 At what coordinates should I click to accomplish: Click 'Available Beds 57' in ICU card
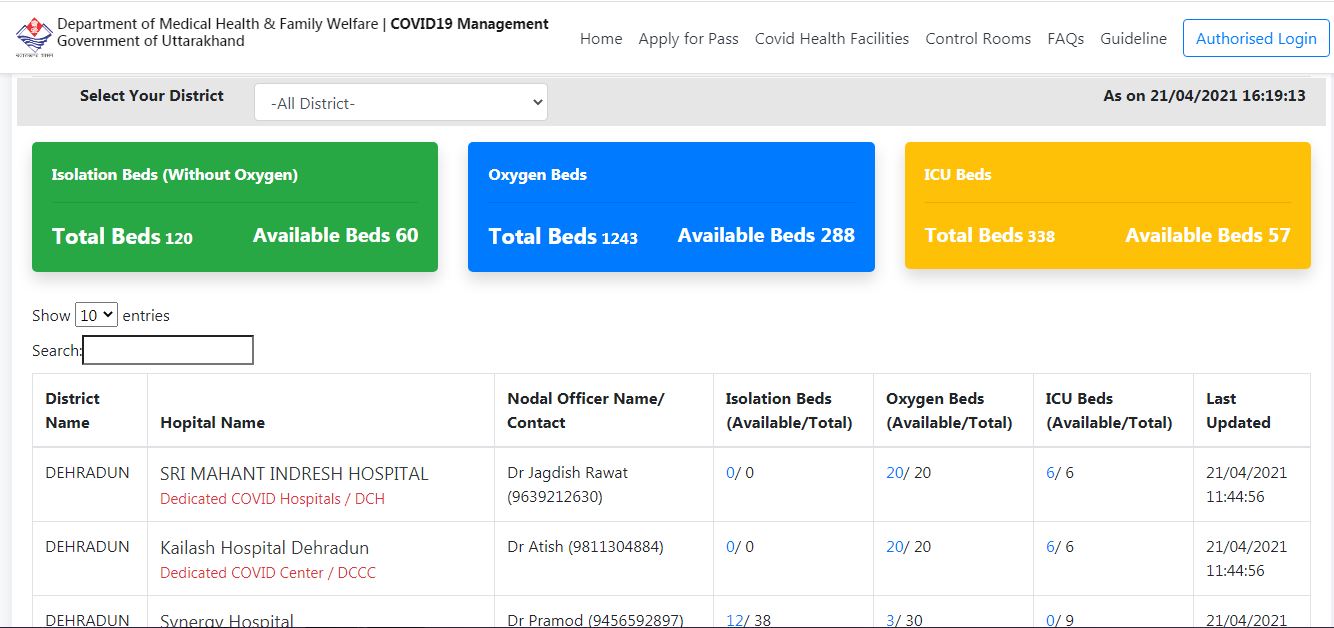(1207, 236)
